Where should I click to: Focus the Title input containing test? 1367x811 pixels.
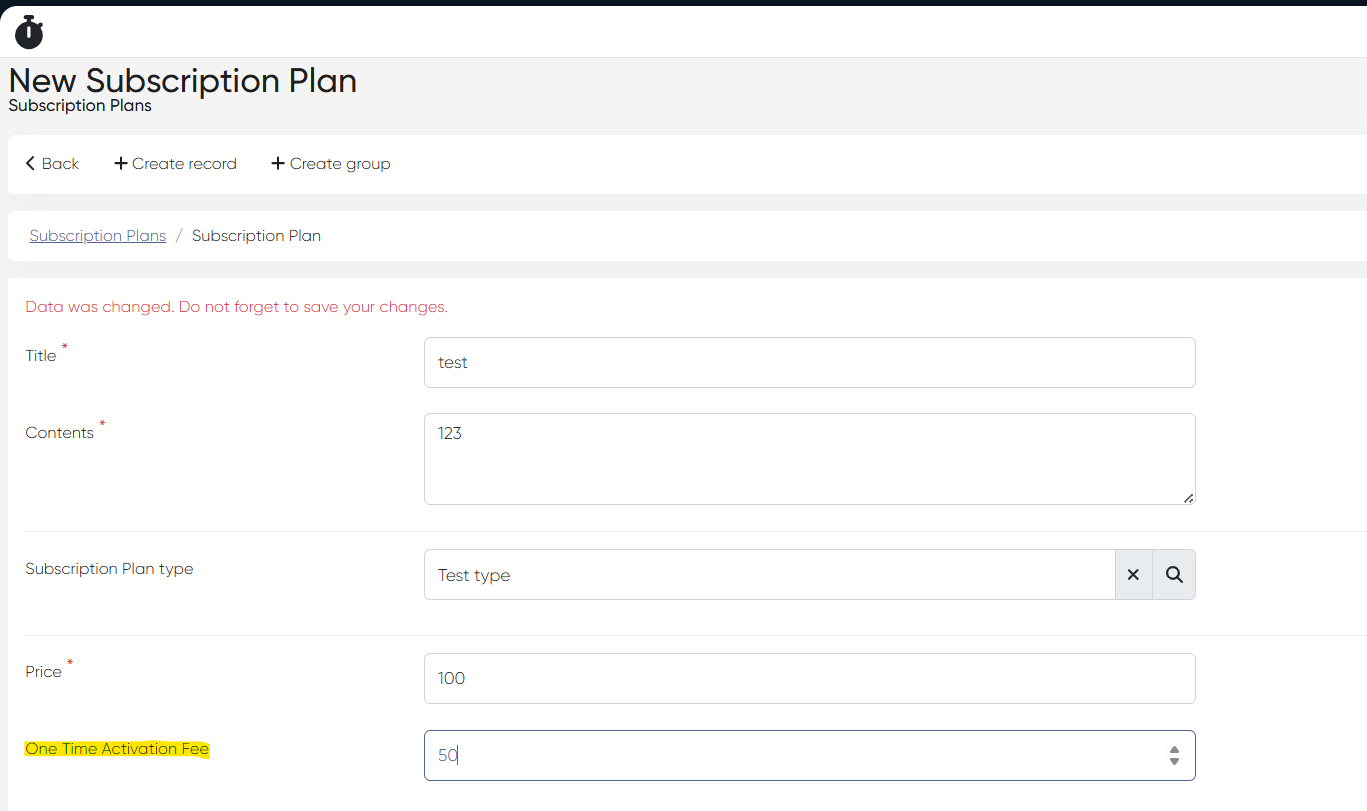pos(809,362)
